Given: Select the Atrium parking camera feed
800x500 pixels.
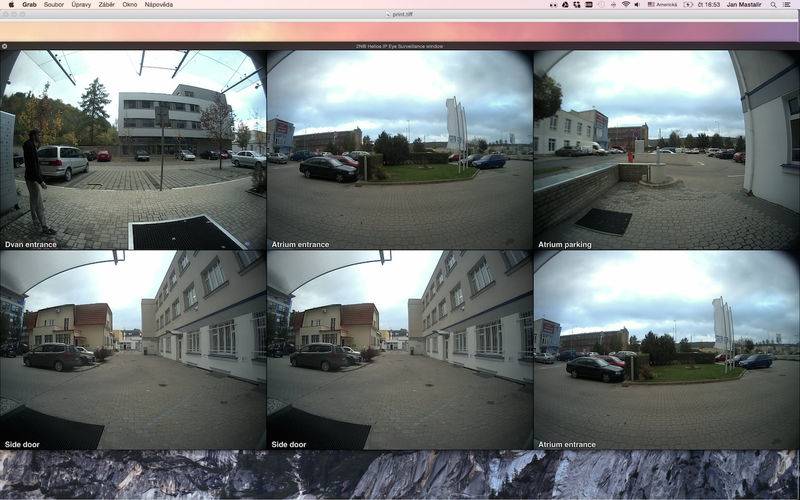Looking at the screenshot, I should (x=666, y=148).
